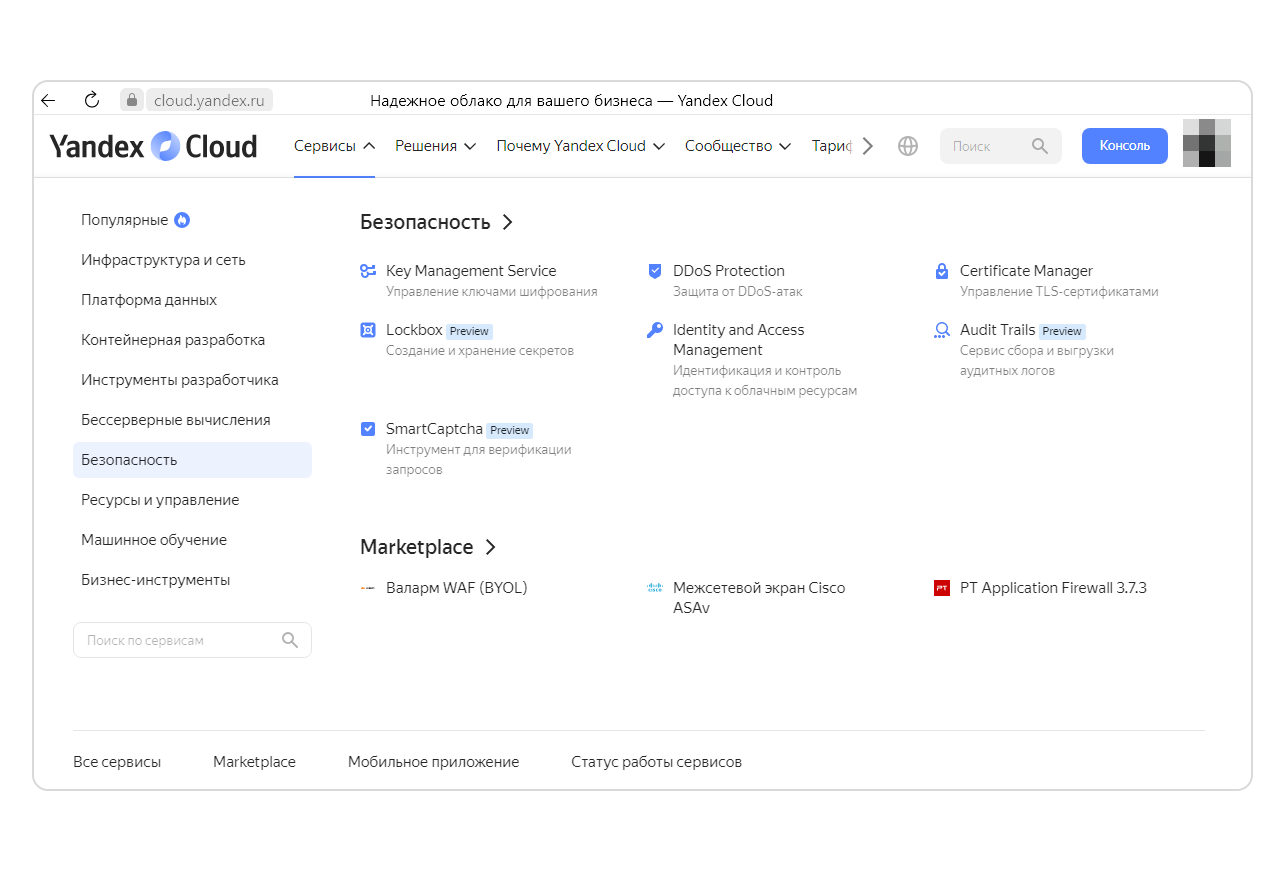Select Контейнерная разработка category
Viewport: 1285px width, 871px height.
pyautogui.click(x=192, y=340)
